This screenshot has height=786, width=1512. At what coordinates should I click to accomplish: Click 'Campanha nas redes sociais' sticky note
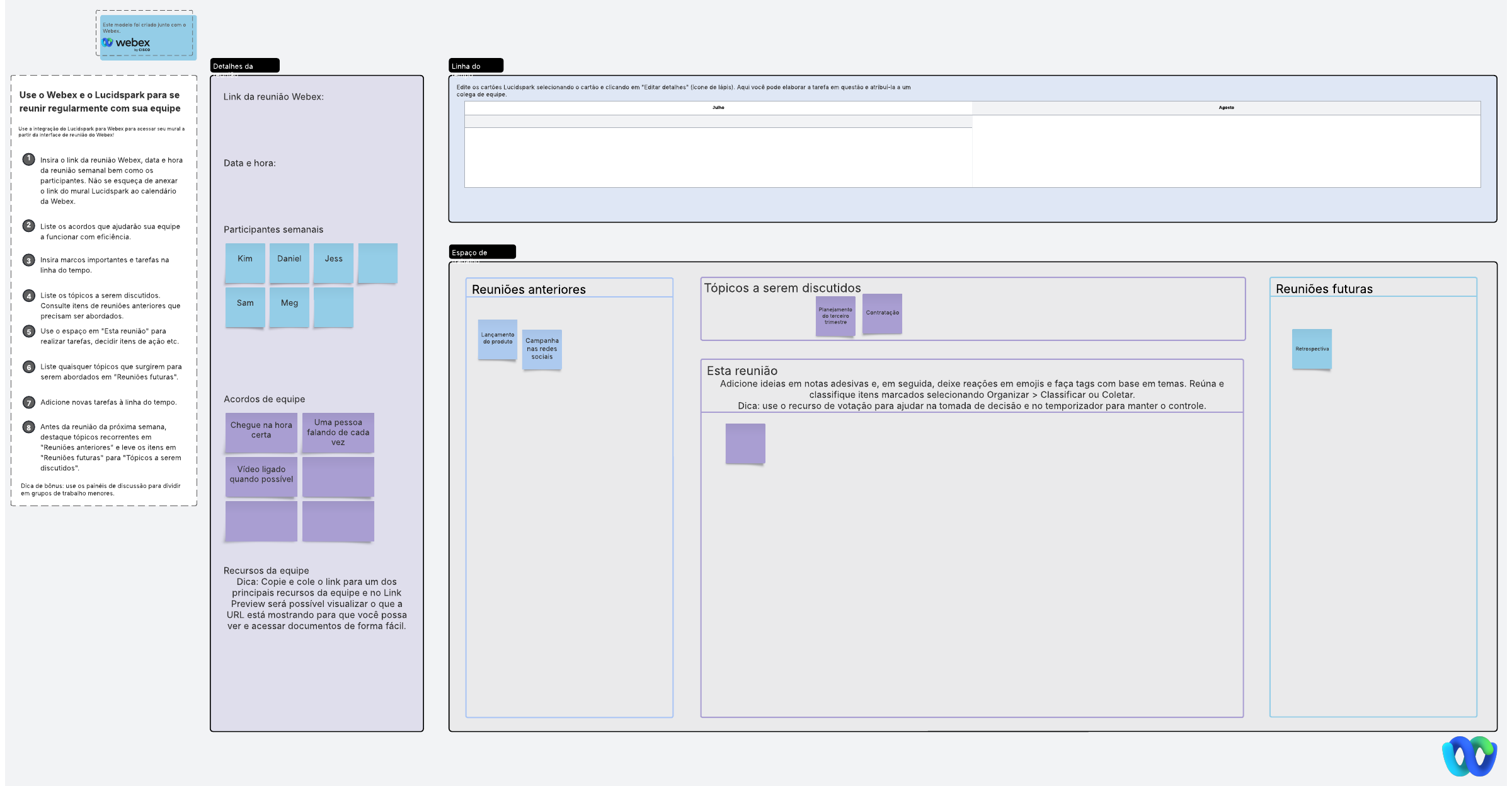[542, 349]
